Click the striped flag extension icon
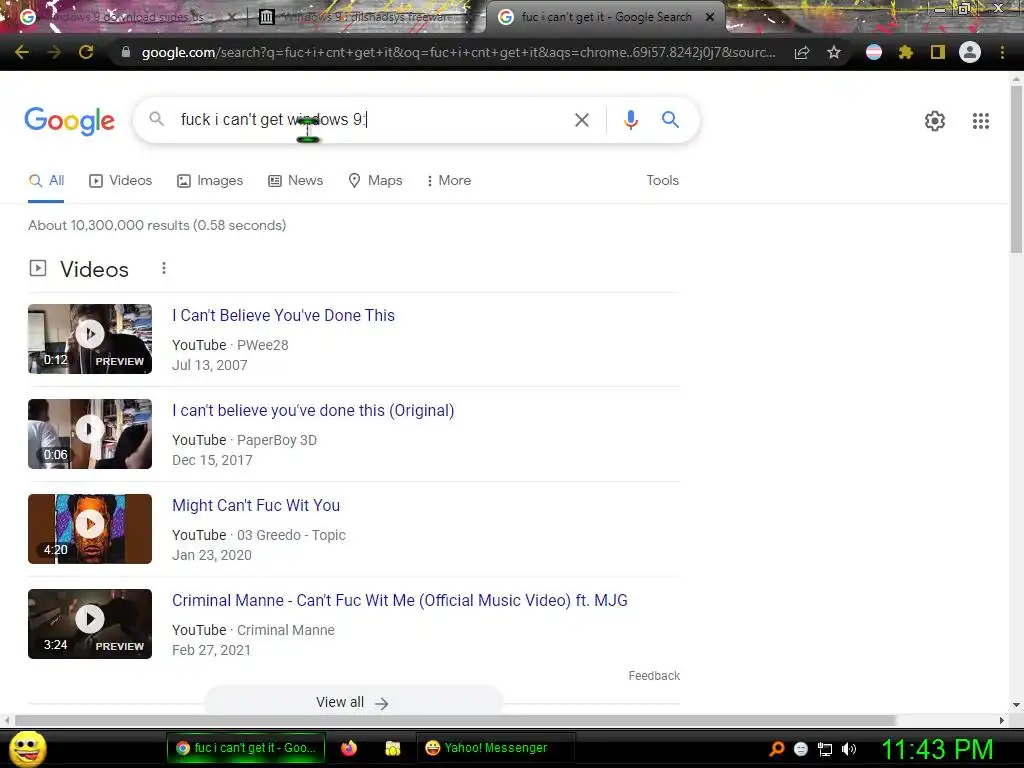This screenshot has width=1024, height=768. click(x=874, y=52)
